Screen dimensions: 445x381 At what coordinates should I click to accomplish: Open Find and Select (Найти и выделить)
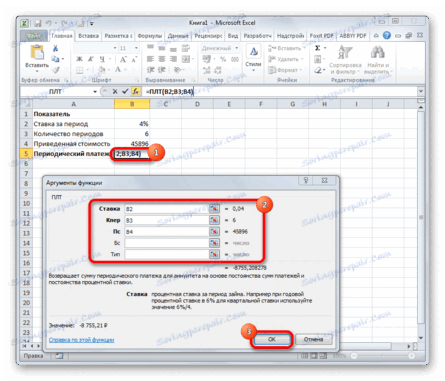coord(378,59)
